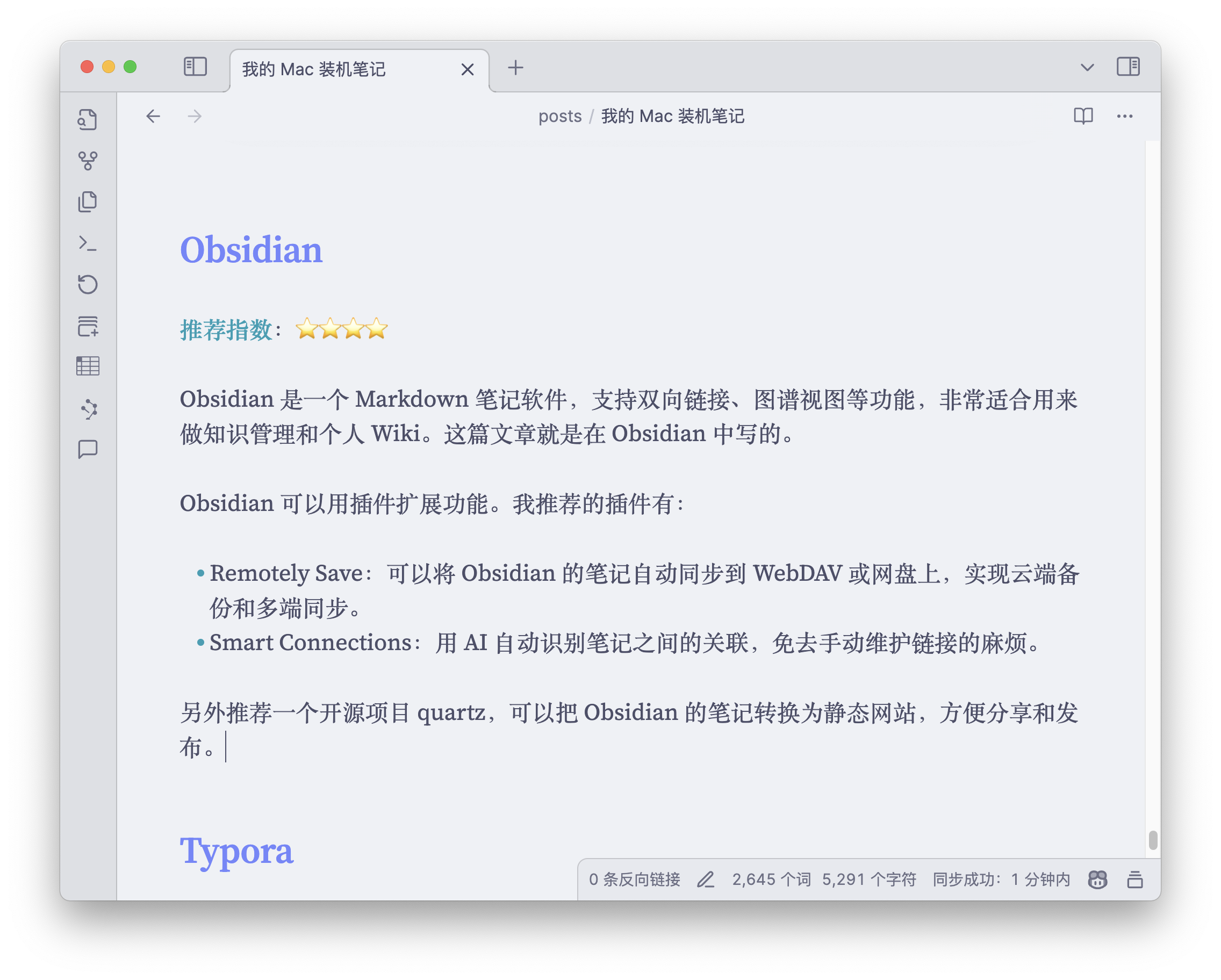The height and width of the screenshot is (980, 1221).
Task: Open a new tab with plus
Action: [x=515, y=68]
